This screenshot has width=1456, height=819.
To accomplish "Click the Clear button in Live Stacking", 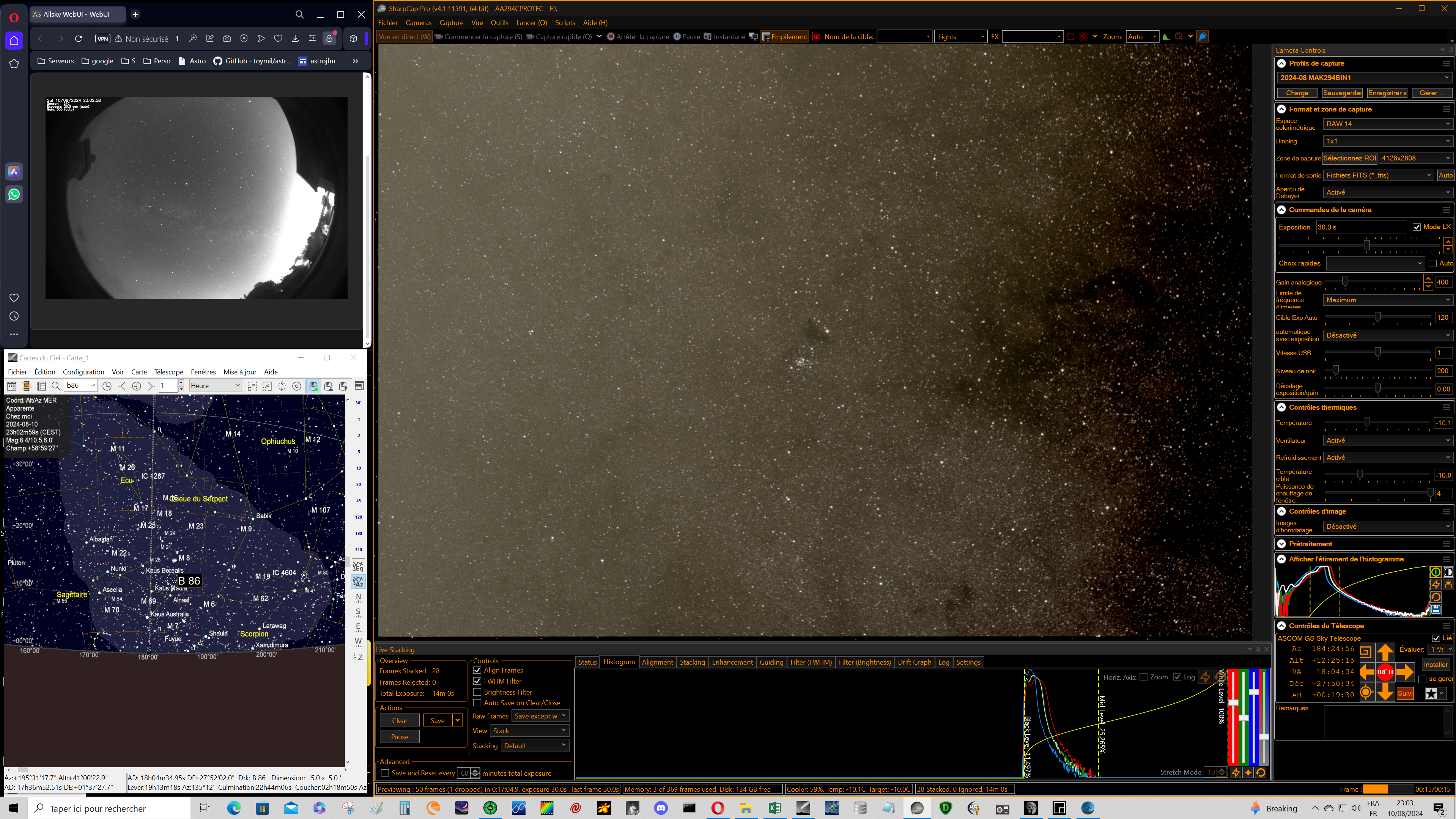I will [399, 720].
